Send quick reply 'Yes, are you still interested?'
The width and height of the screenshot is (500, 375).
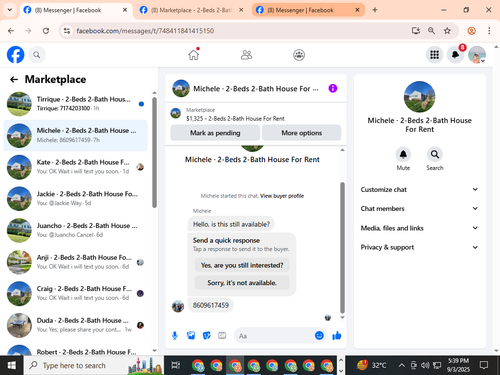pos(242,265)
